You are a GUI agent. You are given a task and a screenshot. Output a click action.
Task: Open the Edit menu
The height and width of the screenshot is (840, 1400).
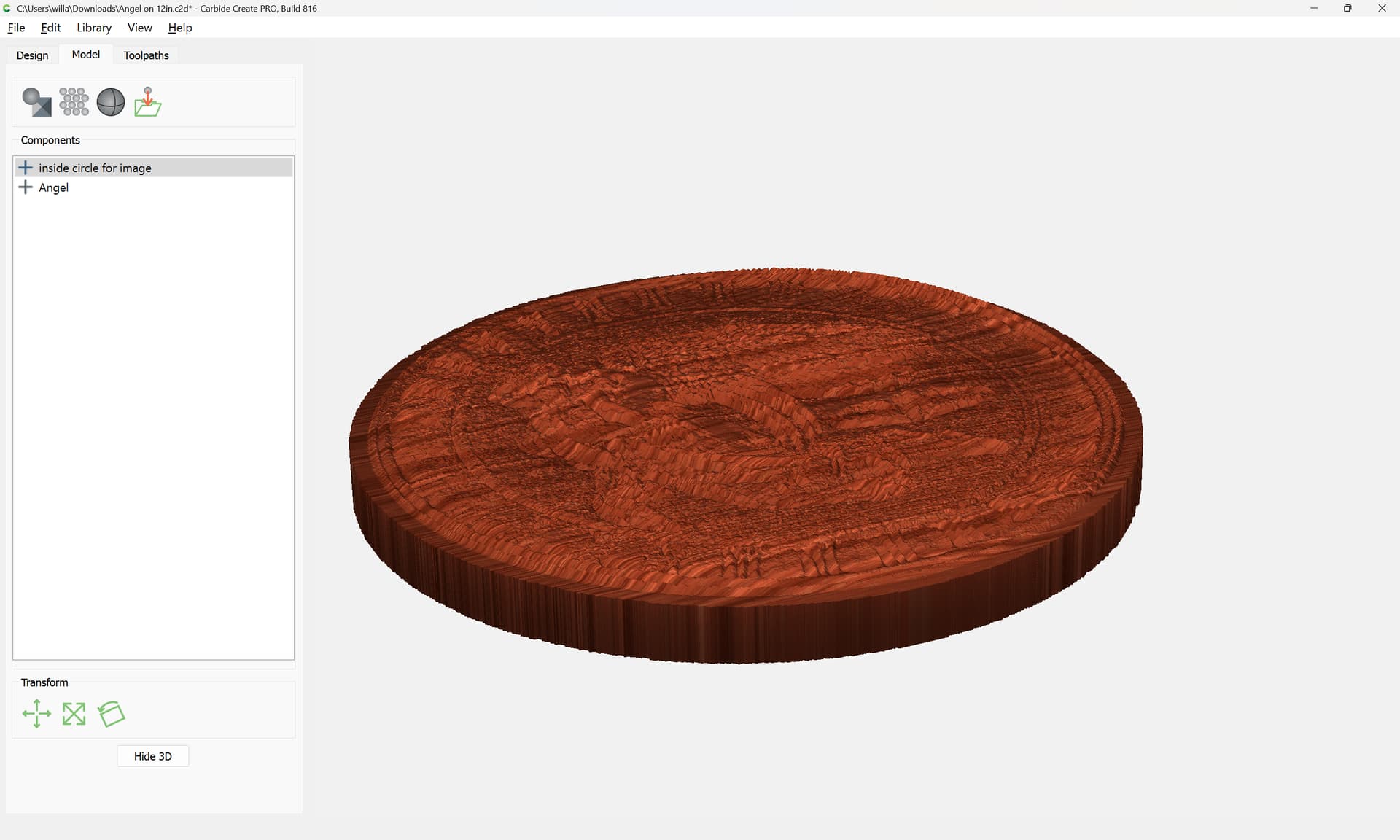tap(51, 28)
